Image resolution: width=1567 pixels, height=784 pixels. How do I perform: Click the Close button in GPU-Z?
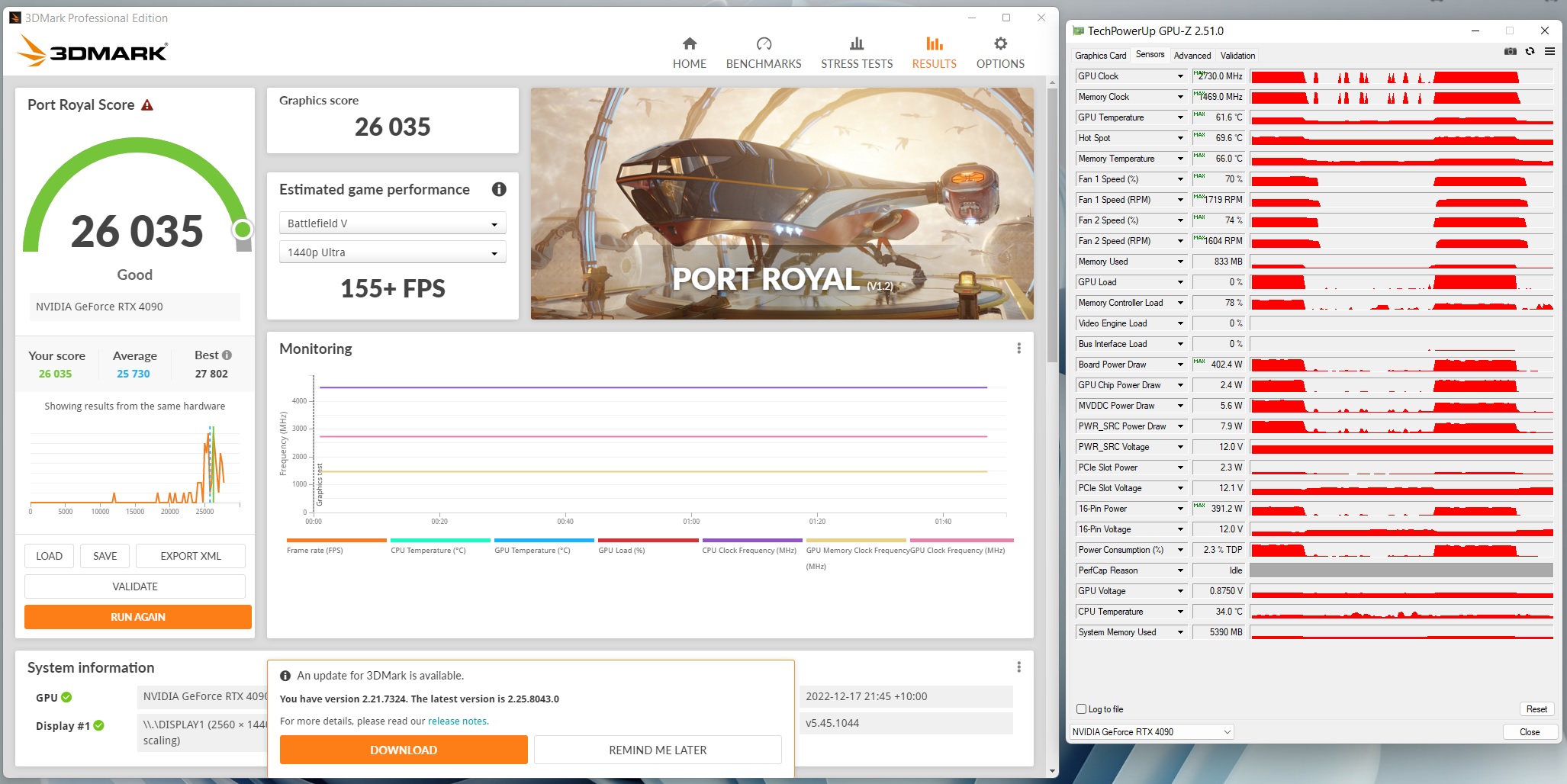click(1530, 732)
